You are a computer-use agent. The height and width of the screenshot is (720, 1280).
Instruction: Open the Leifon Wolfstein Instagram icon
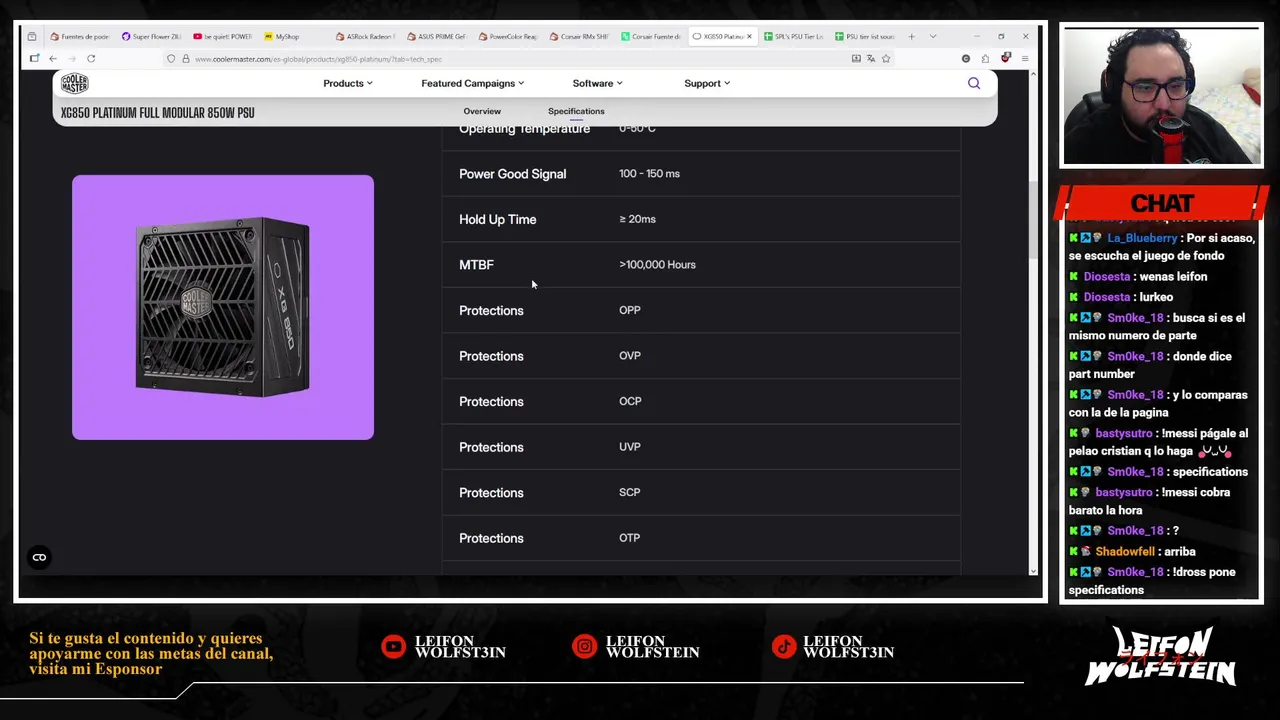(x=584, y=647)
